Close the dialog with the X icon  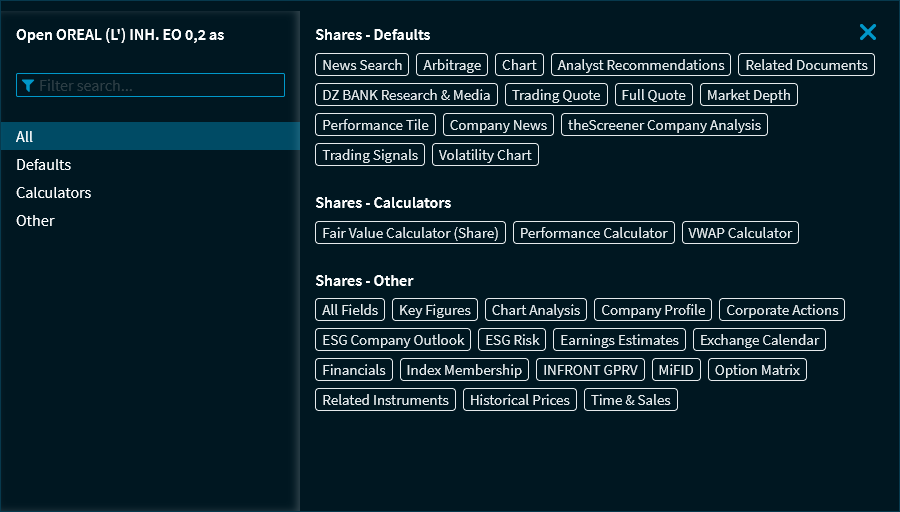coord(867,32)
